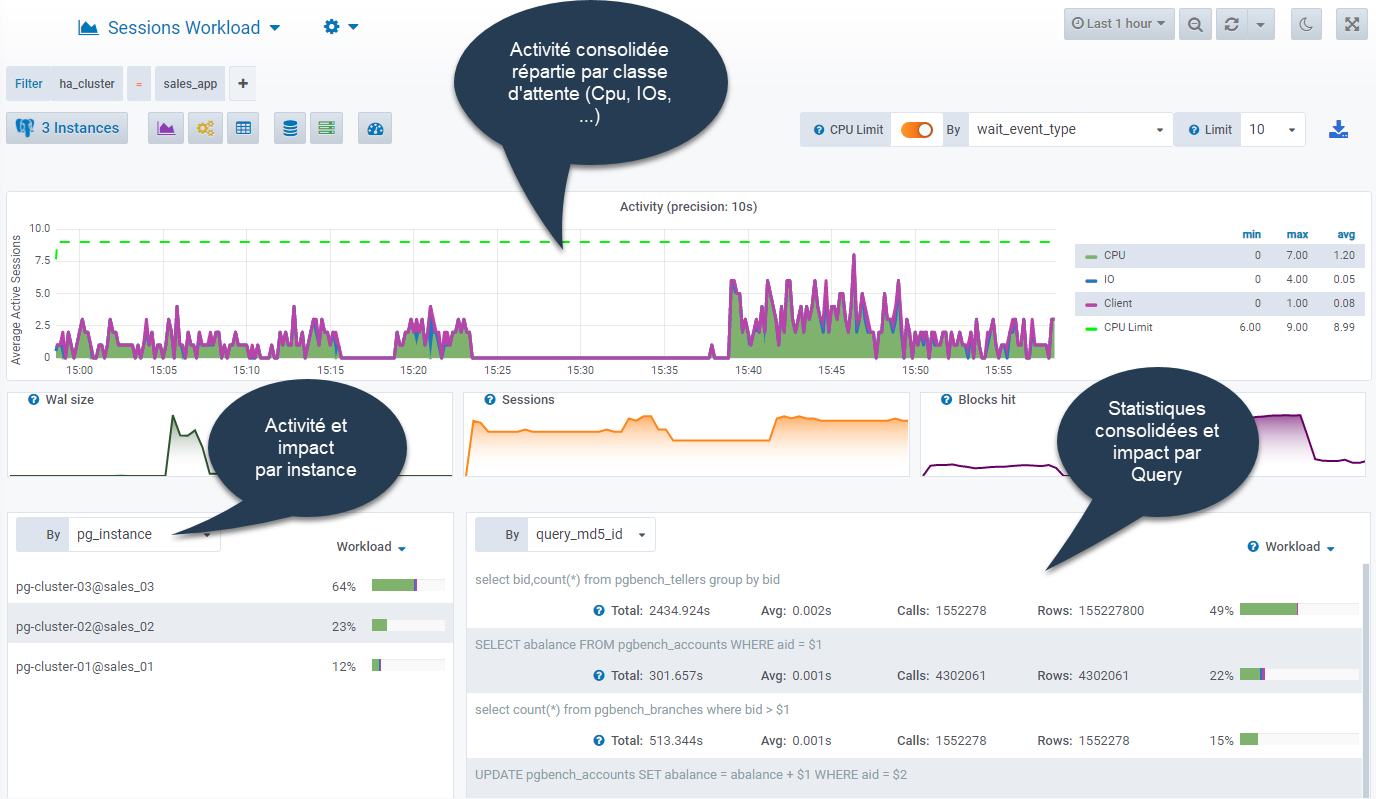The height and width of the screenshot is (799, 1376).
Task: Click the Wal size help icon
Action: pos(34,400)
